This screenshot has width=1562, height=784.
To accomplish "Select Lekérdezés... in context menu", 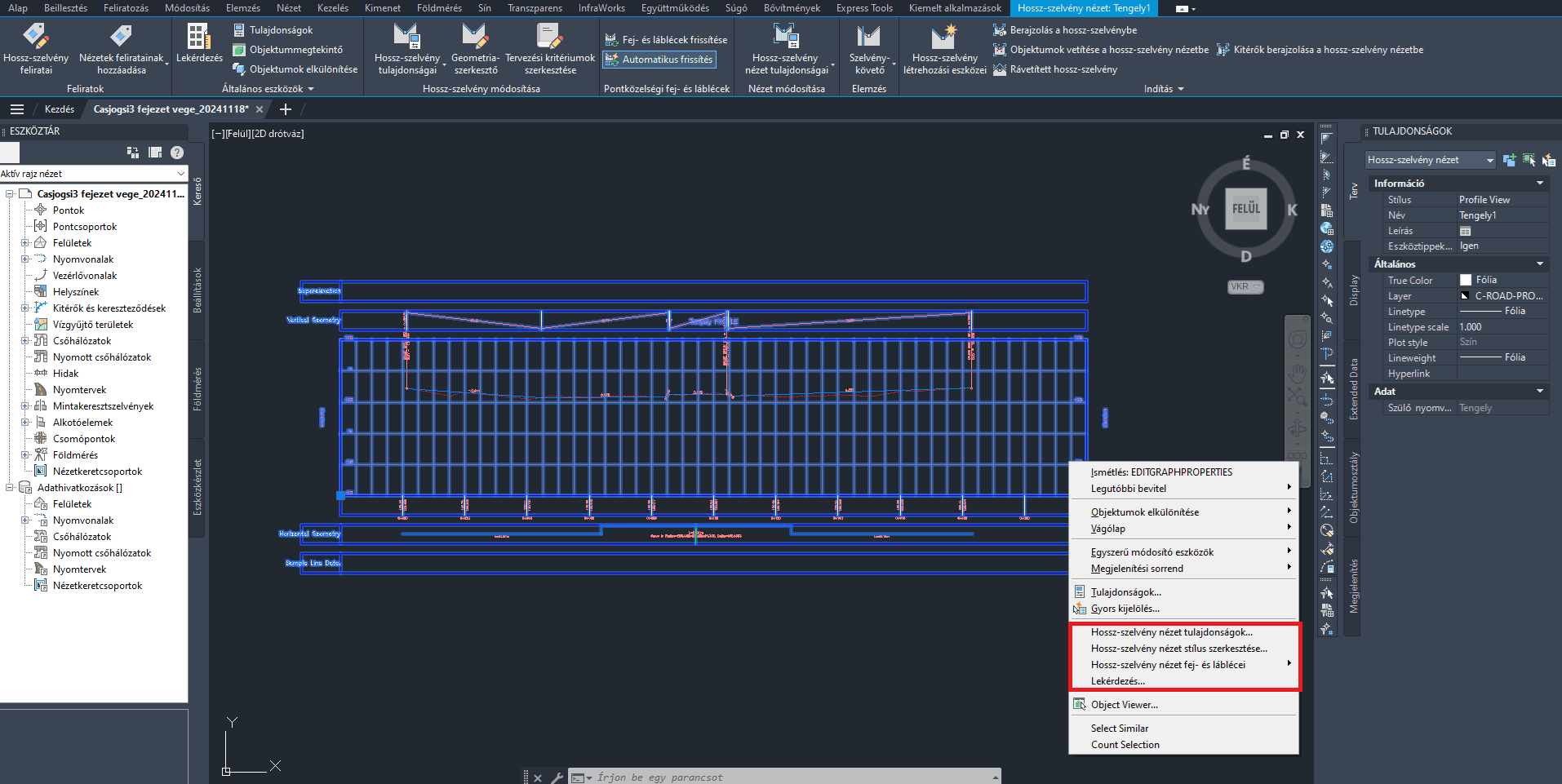I will tap(1183, 681).
